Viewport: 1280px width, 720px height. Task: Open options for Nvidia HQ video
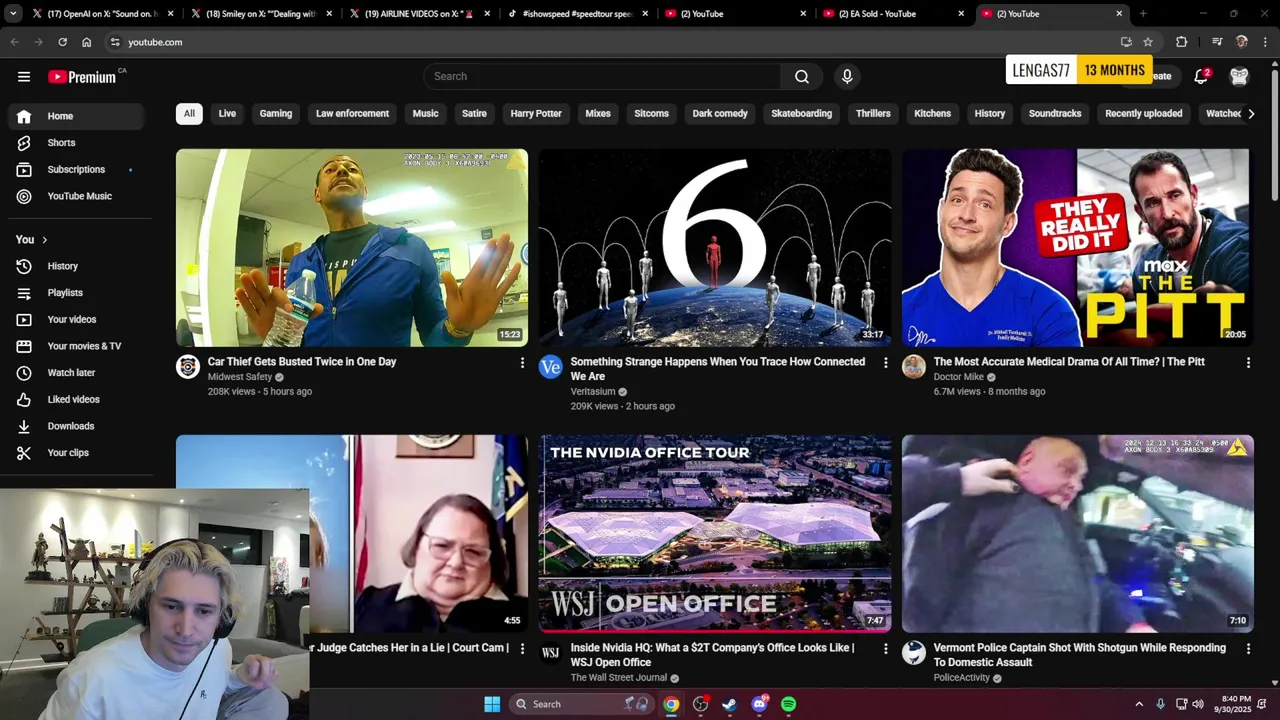885,649
